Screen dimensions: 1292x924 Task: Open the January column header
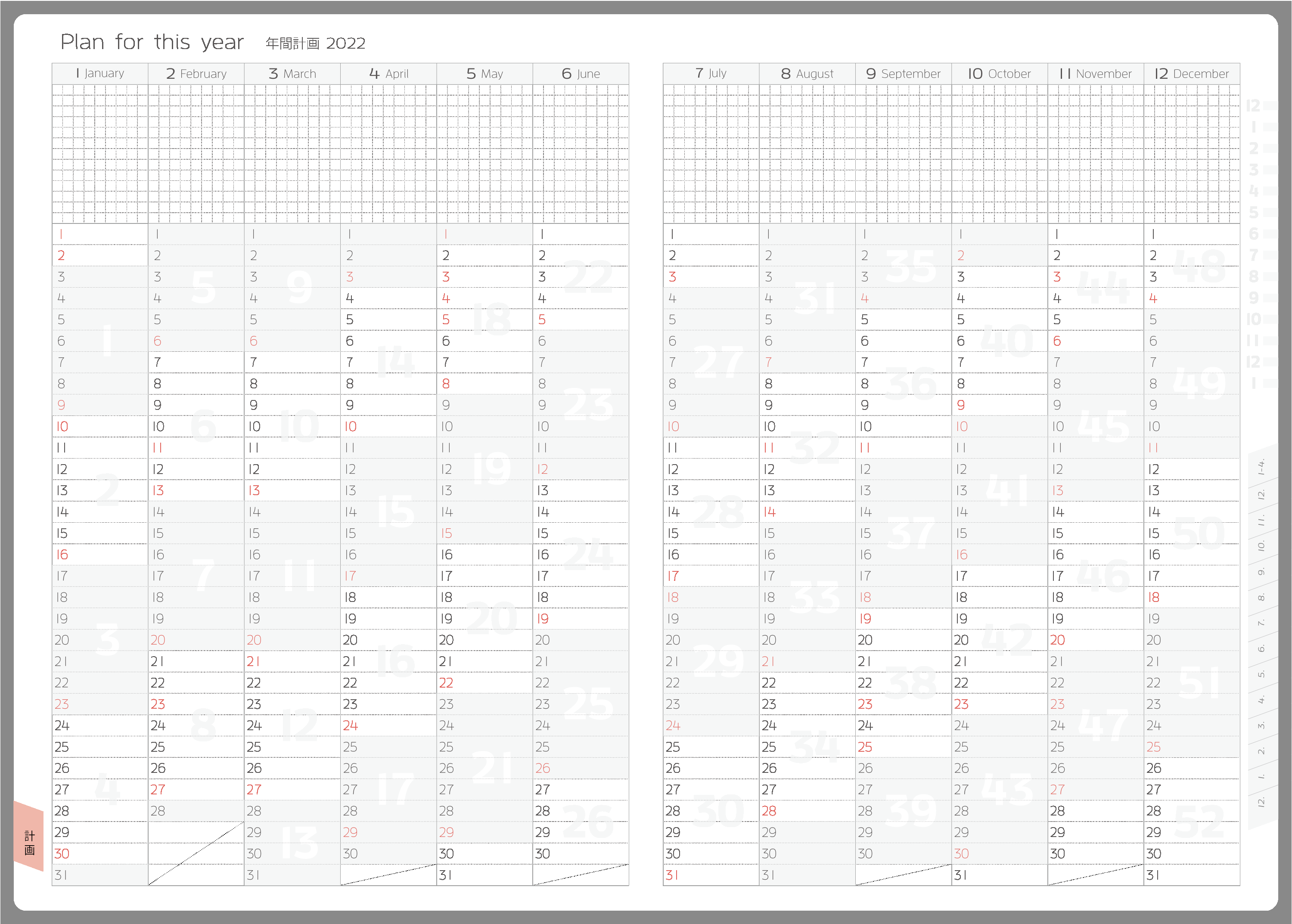[100, 73]
